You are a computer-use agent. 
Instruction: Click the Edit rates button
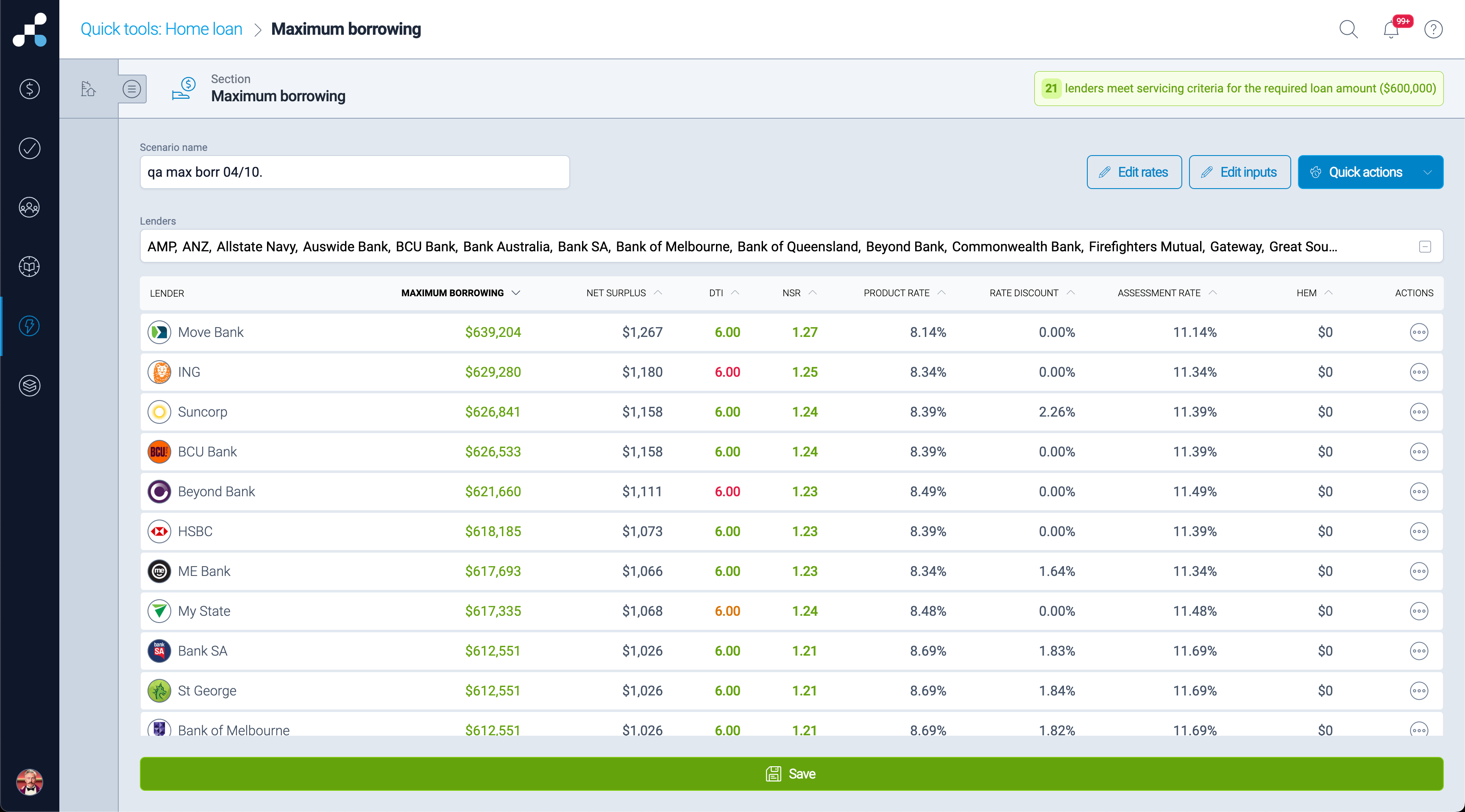click(1134, 172)
